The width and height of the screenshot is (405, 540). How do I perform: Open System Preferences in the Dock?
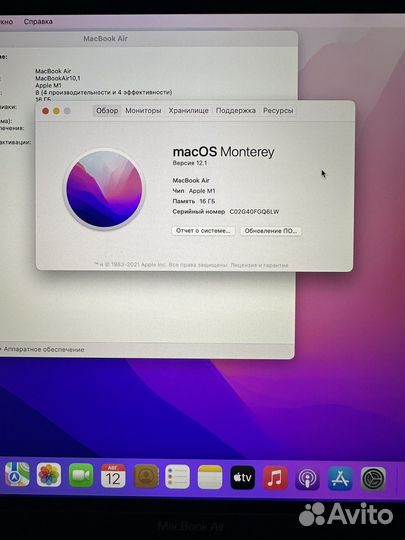tap(373, 479)
